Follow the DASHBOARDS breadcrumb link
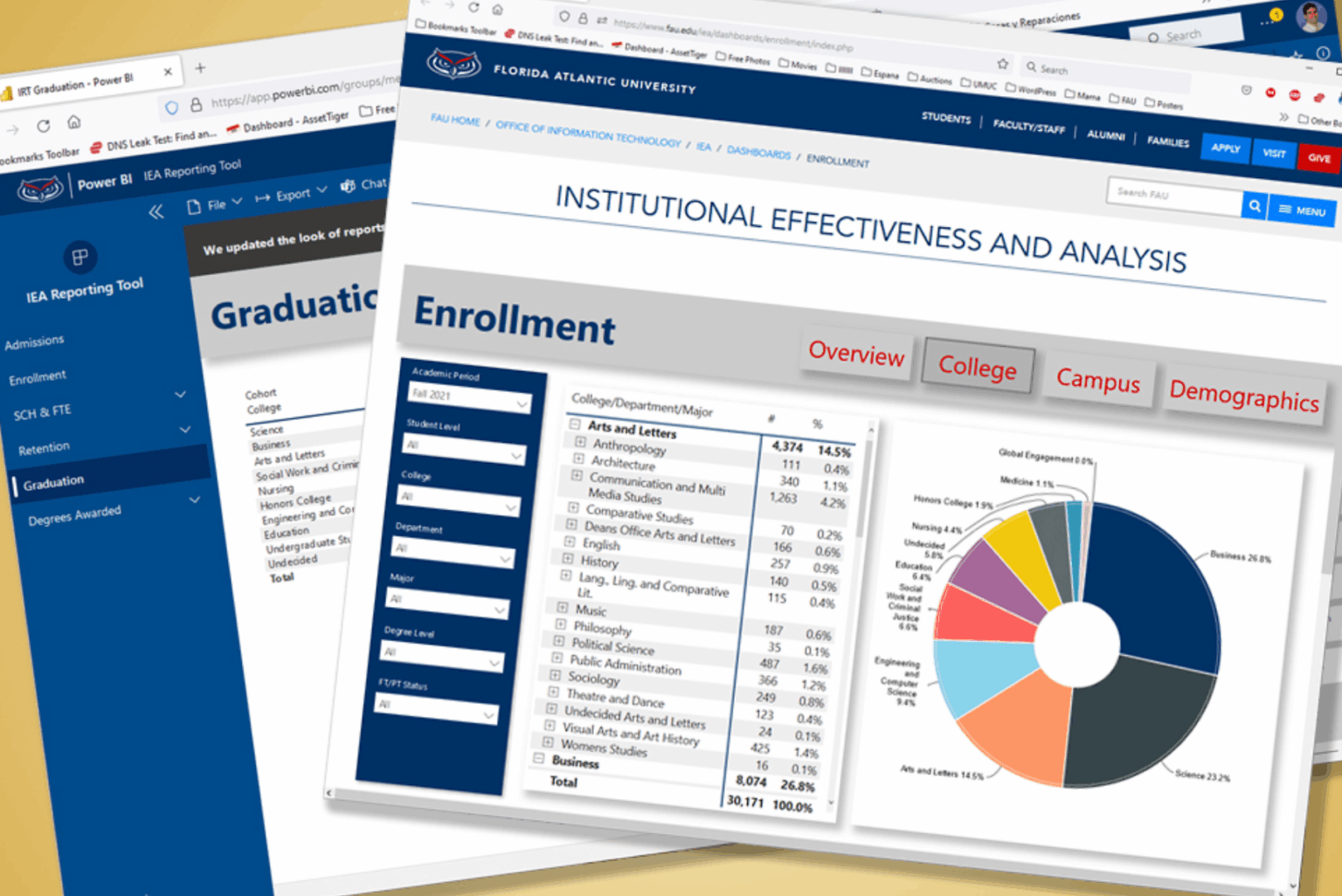Viewport: 1342px width, 896px height. (758, 153)
